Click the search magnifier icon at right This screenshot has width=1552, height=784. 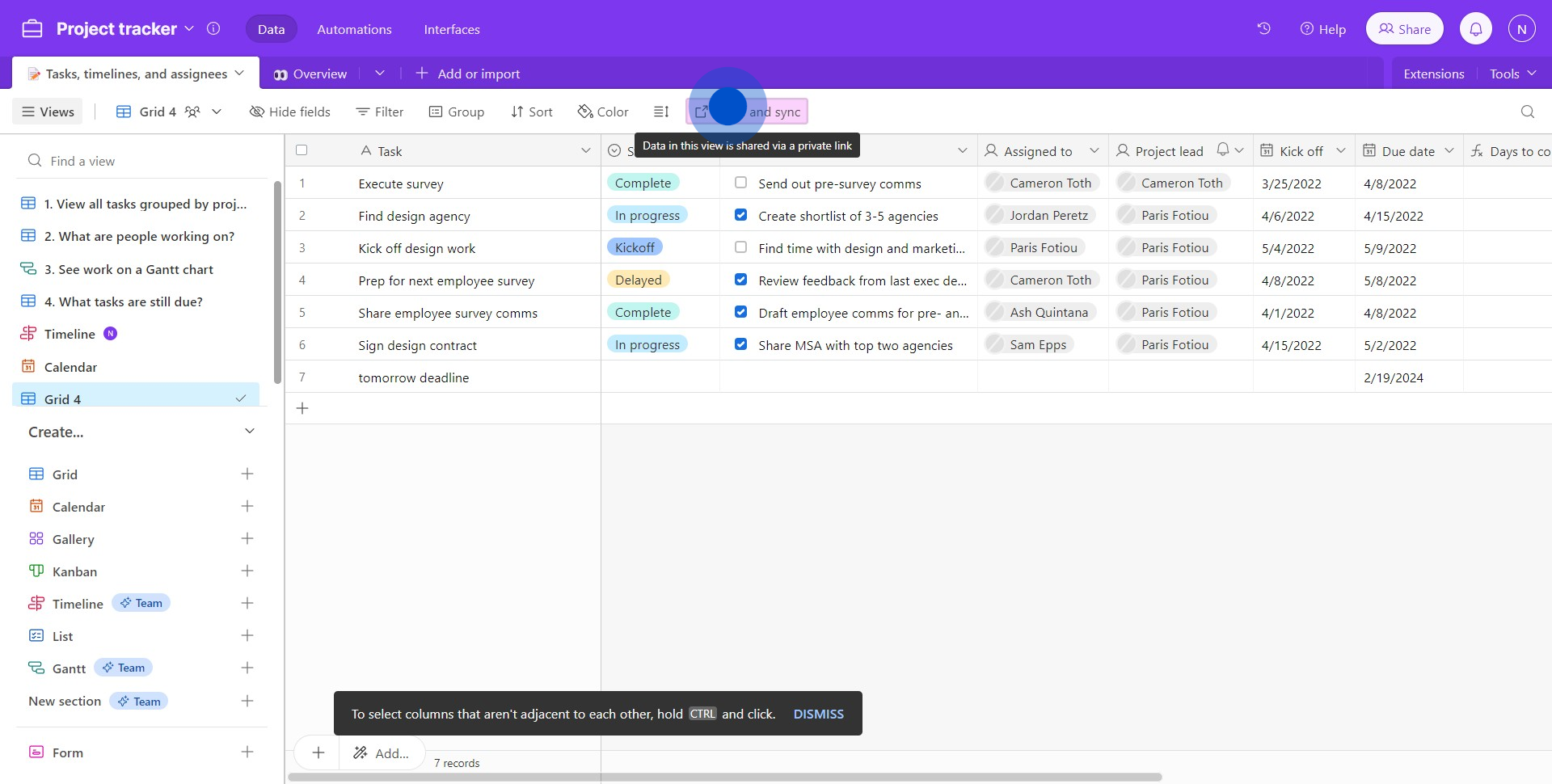coord(1527,112)
